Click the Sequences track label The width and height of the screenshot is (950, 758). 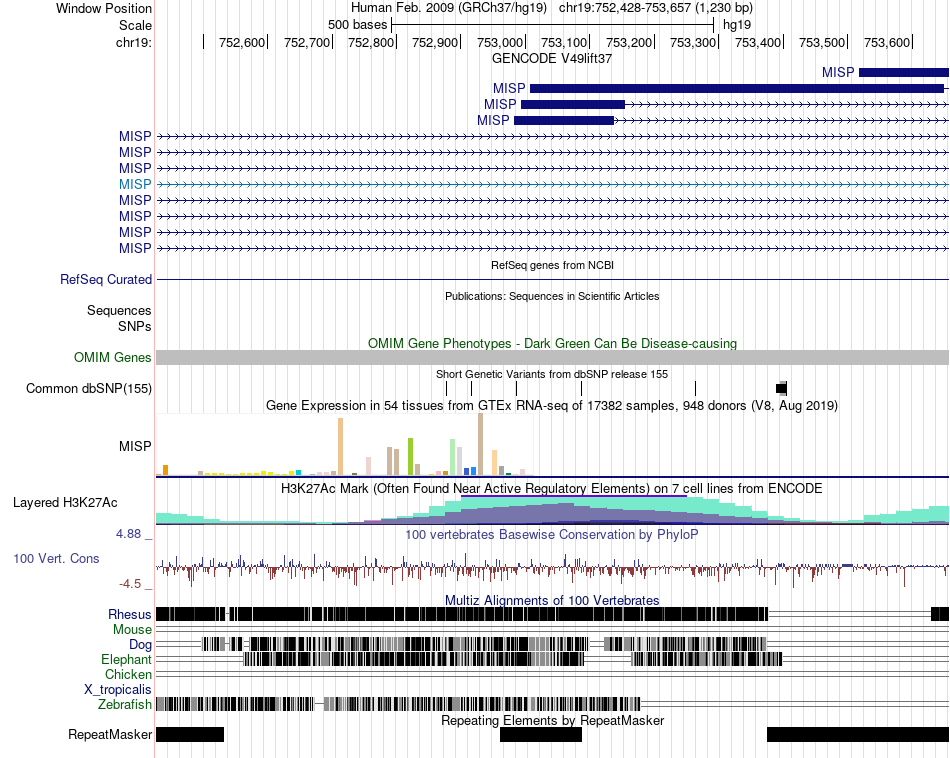(119, 311)
